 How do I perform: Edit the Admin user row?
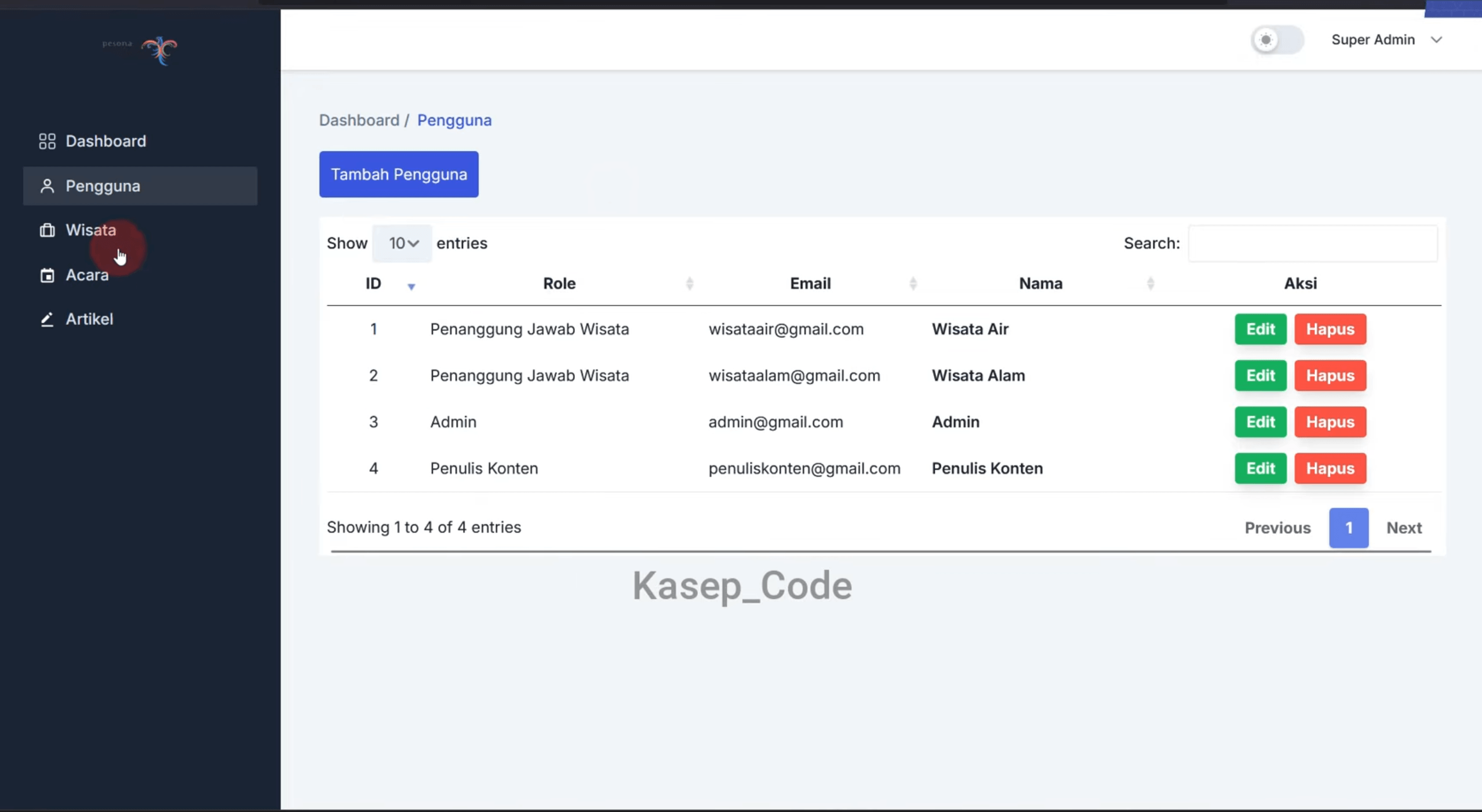point(1260,422)
